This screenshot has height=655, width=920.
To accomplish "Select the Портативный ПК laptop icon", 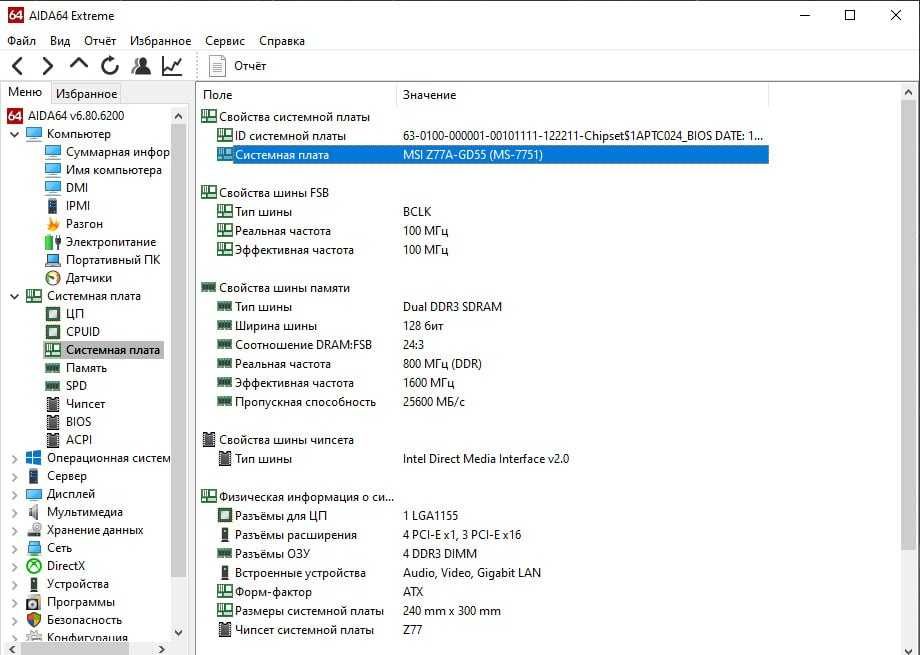I will 53,260.
